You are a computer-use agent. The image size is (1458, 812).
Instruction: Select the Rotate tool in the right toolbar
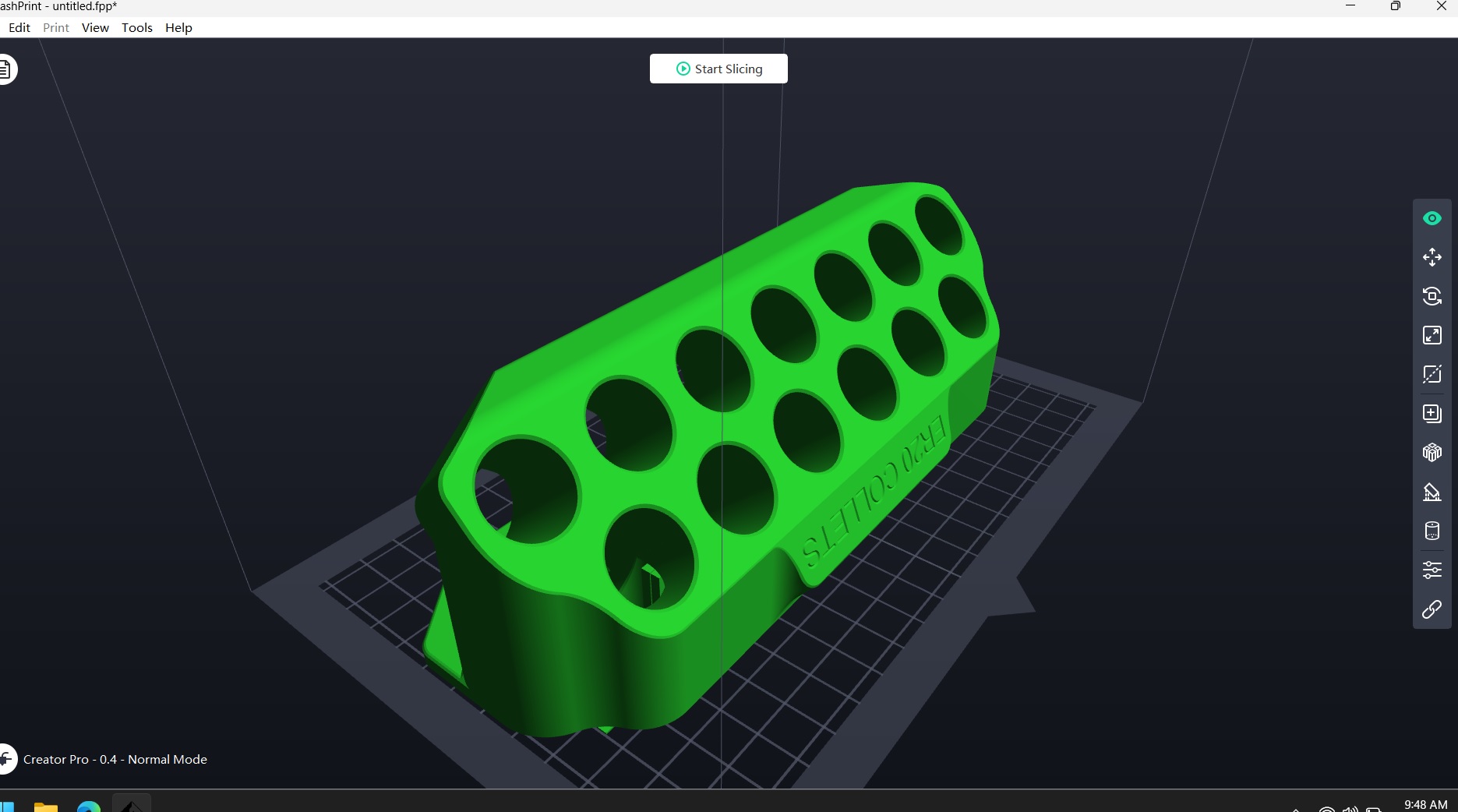[1432, 296]
